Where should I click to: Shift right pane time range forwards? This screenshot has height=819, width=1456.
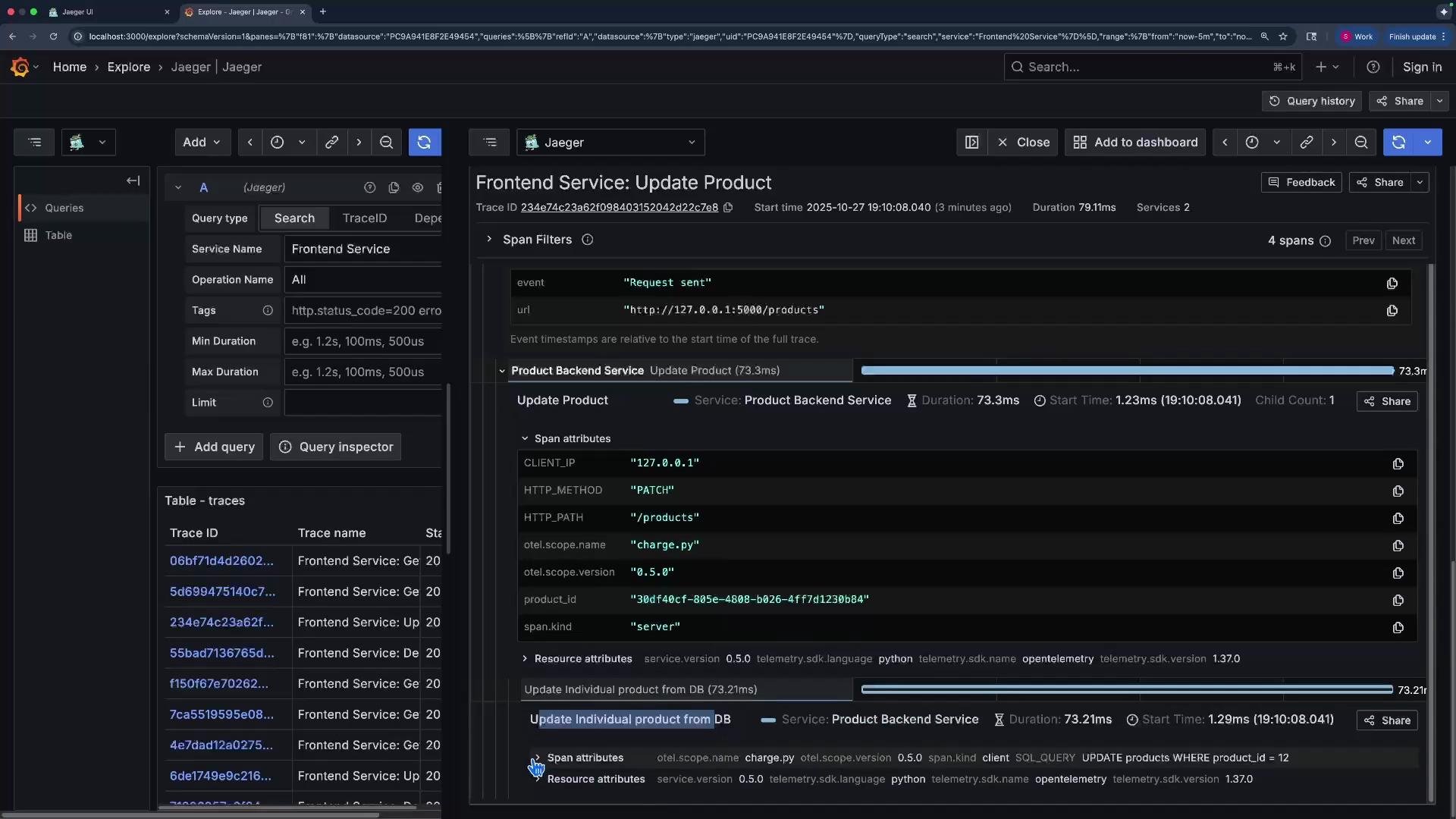click(x=1334, y=142)
